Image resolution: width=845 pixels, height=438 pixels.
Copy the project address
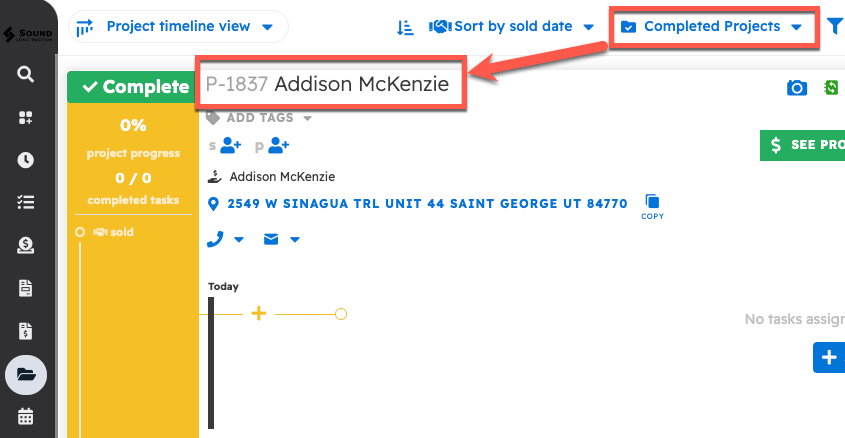tap(652, 205)
